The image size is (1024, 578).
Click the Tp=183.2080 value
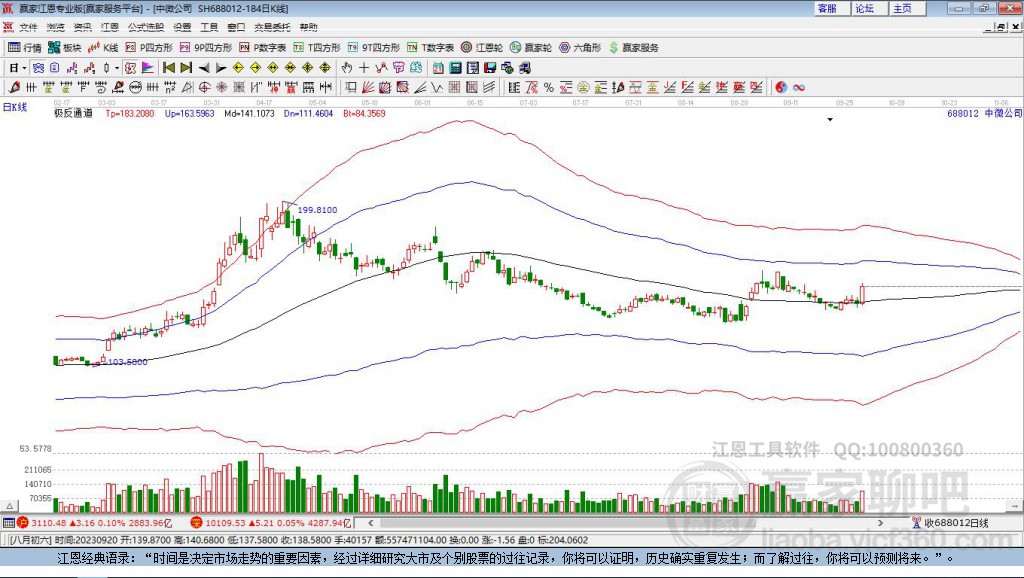point(130,113)
